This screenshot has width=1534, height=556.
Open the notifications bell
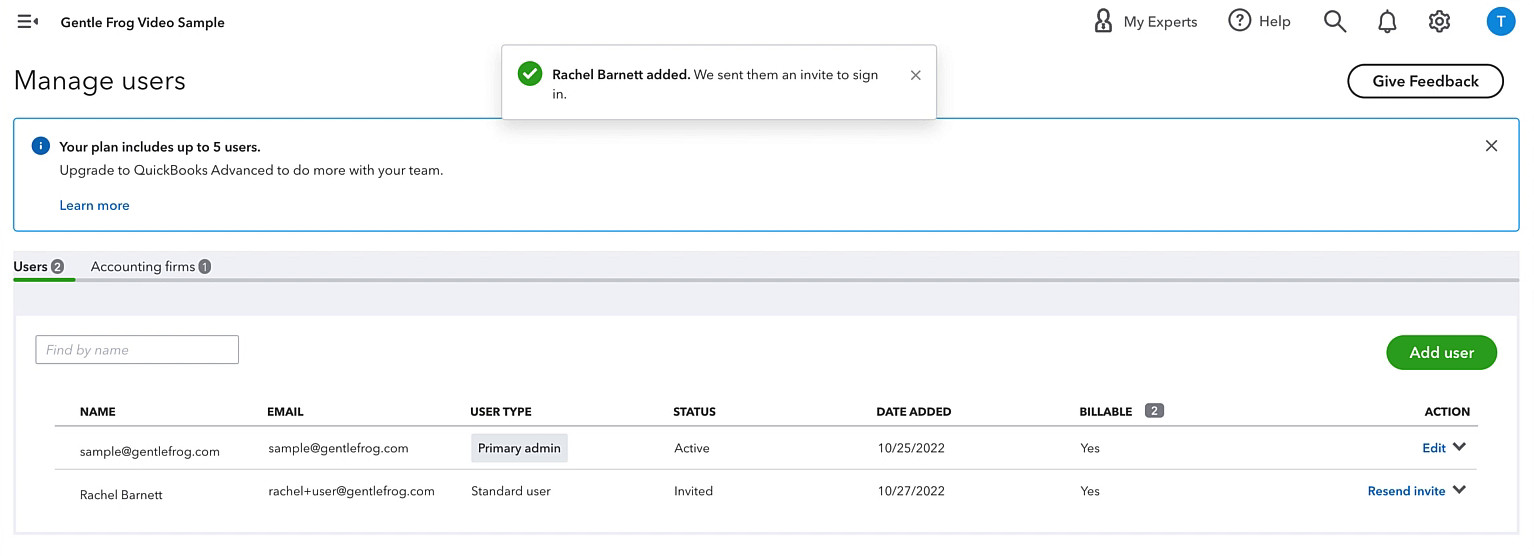[x=1387, y=21]
